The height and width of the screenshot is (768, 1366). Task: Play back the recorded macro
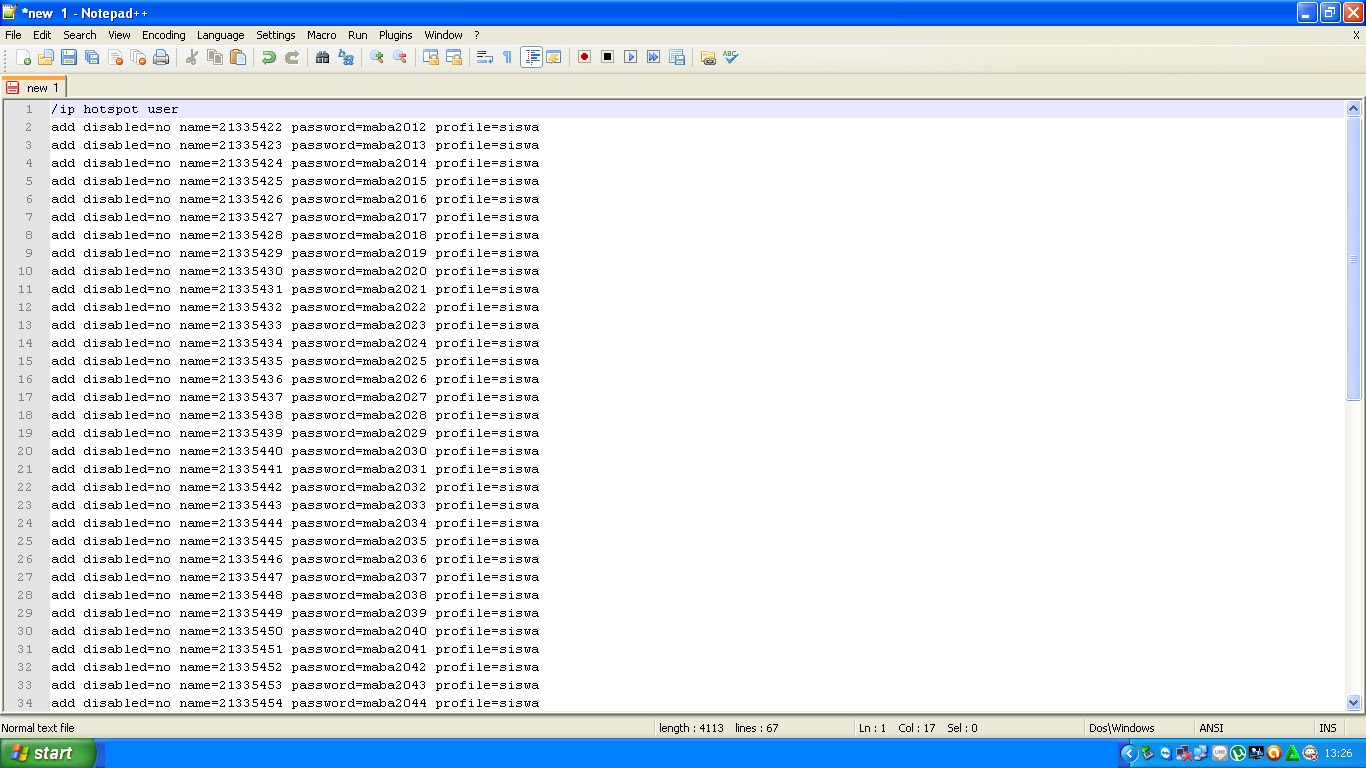point(630,58)
